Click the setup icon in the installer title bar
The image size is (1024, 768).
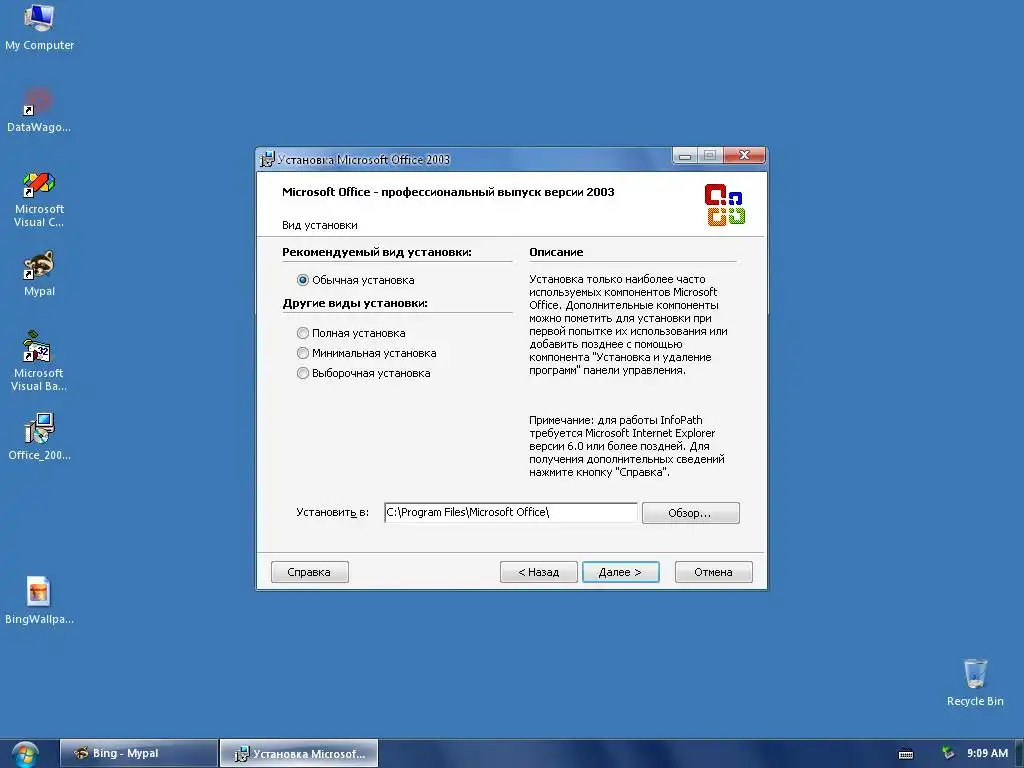point(267,159)
